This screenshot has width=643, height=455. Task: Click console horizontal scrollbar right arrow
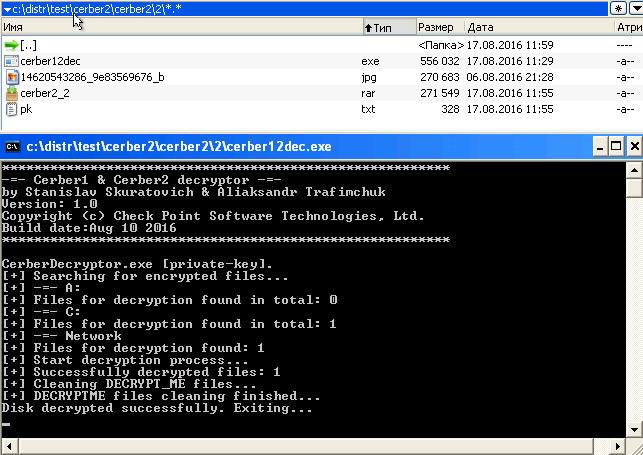(x=618, y=446)
